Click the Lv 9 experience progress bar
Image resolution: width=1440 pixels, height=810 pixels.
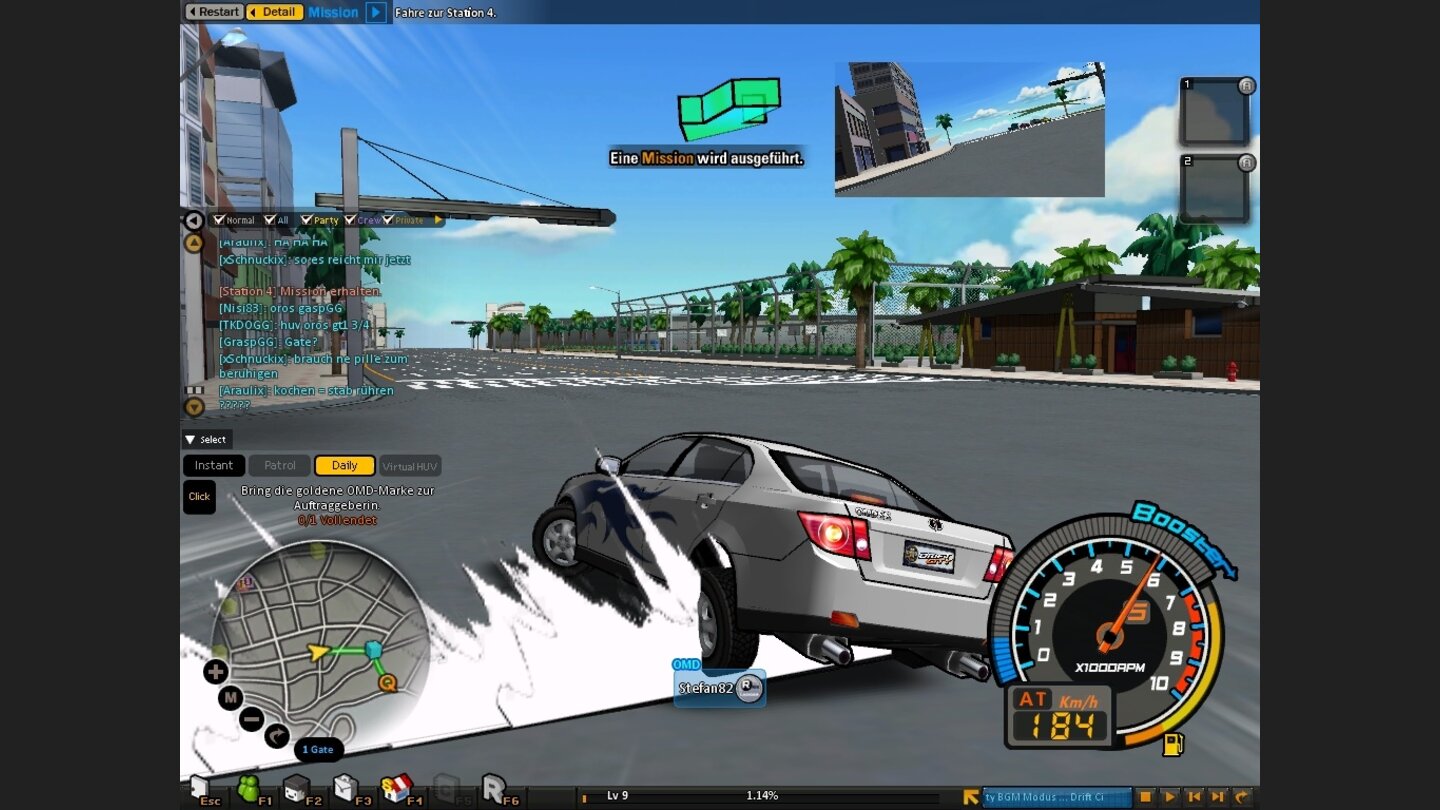coord(760,797)
